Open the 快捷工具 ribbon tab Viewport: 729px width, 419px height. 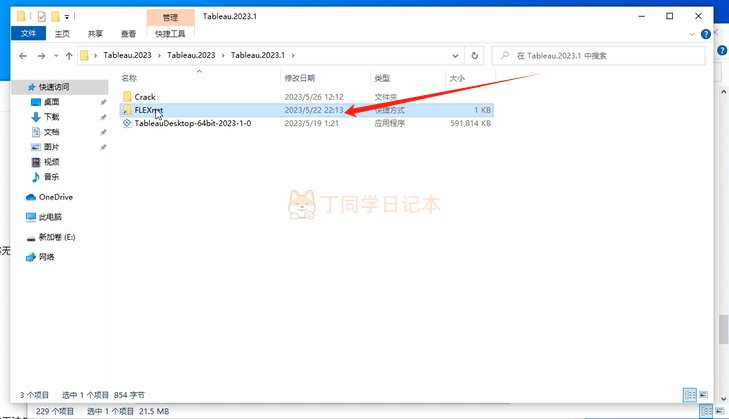click(x=170, y=33)
